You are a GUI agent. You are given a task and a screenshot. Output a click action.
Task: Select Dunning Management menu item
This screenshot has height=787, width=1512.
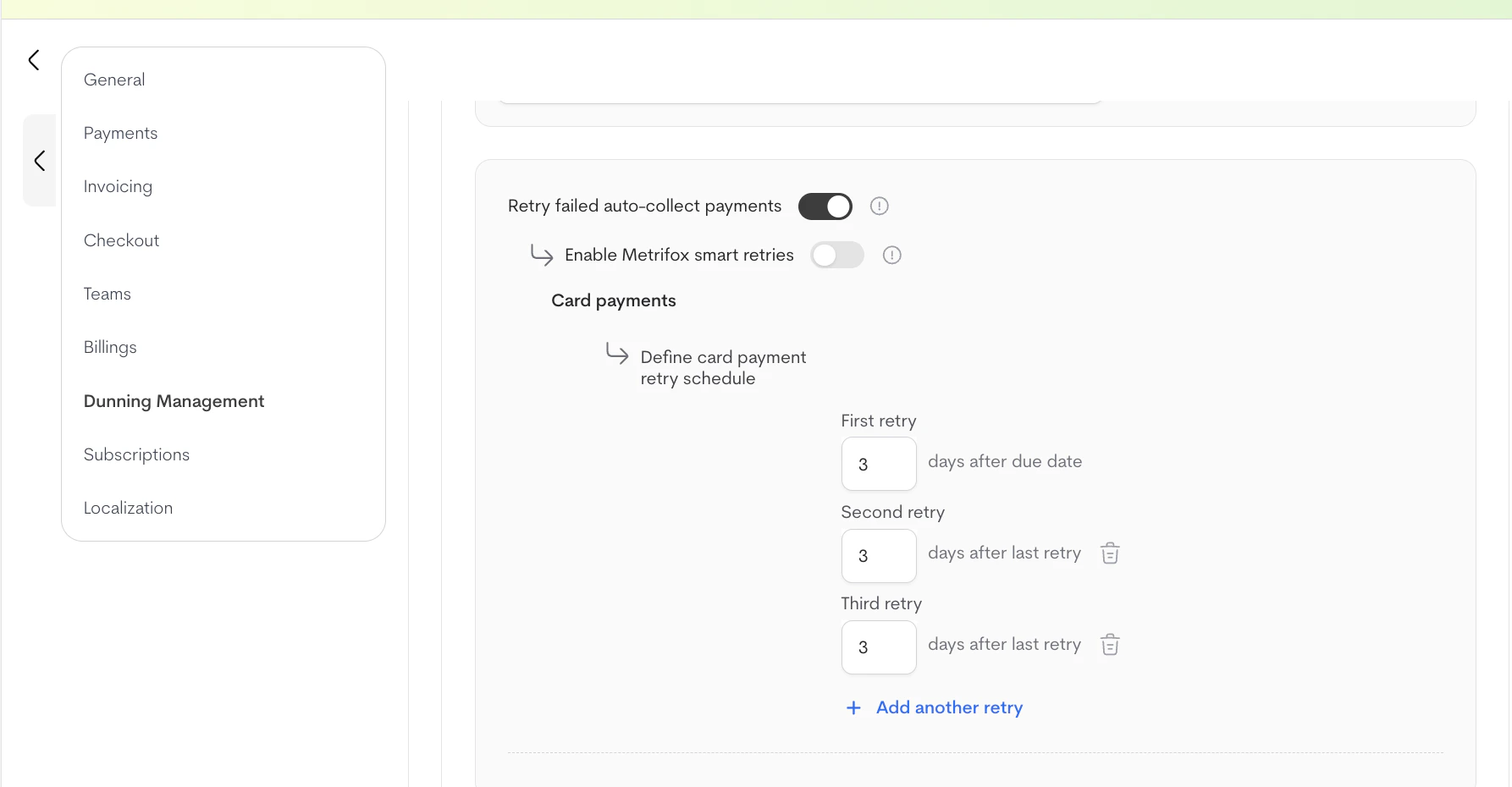point(174,401)
